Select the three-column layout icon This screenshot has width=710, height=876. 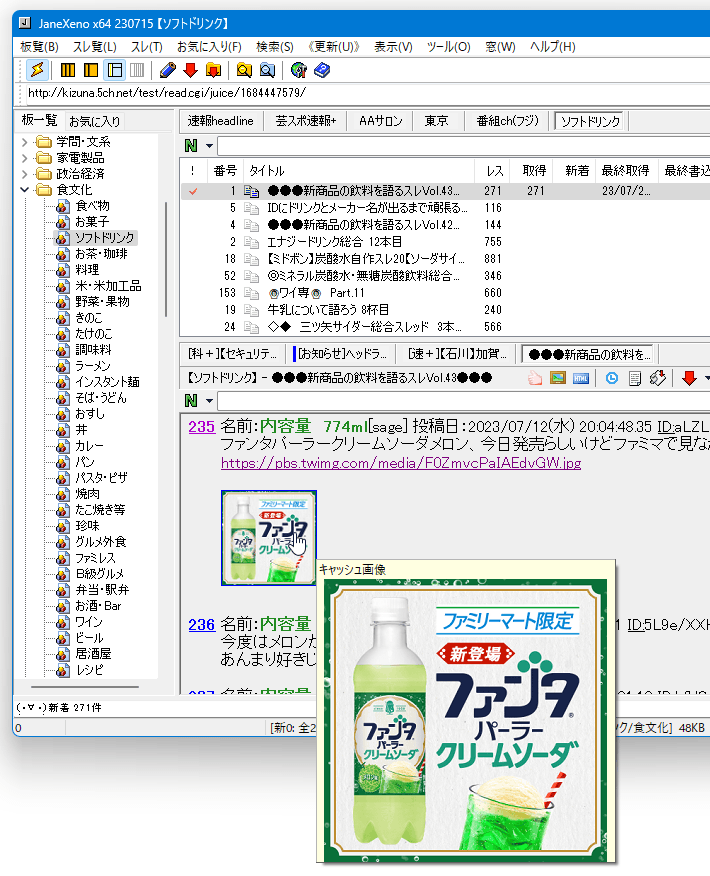(68, 70)
